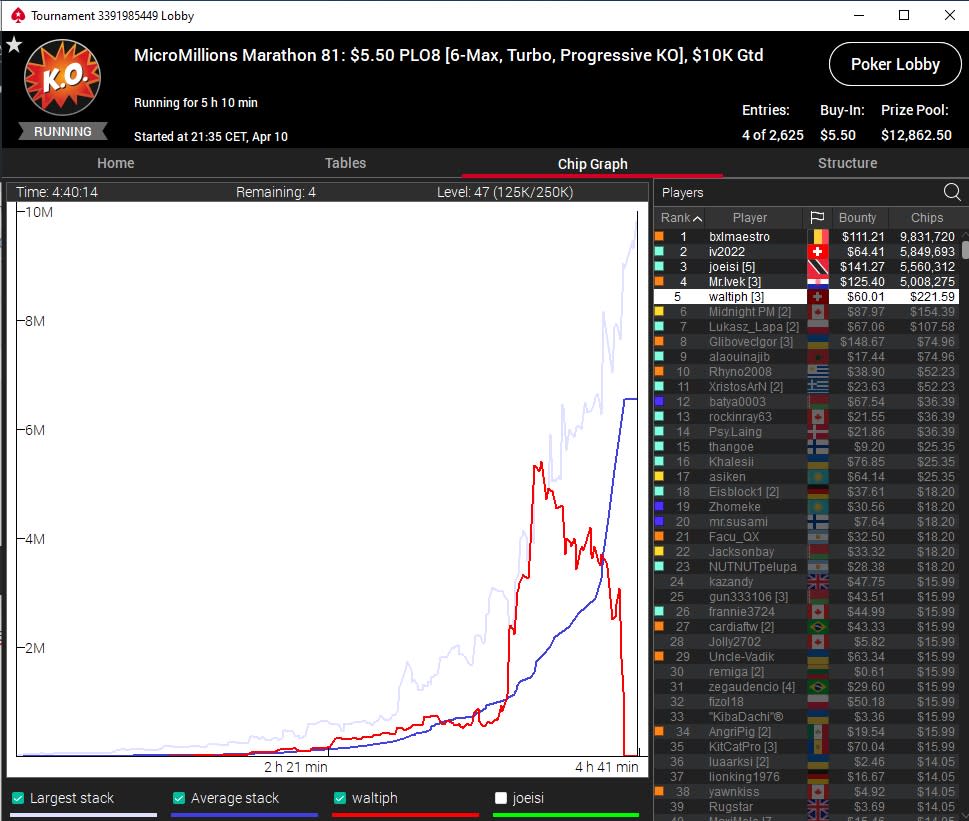This screenshot has height=821, width=969.
Task: Click bxlmaestro's 9,831,720 chip count
Action: pyautogui.click(x=927, y=237)
